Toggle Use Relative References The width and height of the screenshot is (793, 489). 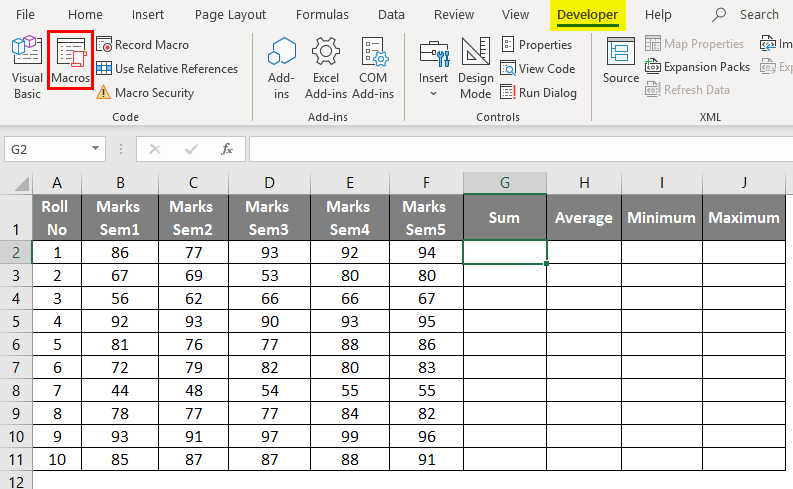166,69
